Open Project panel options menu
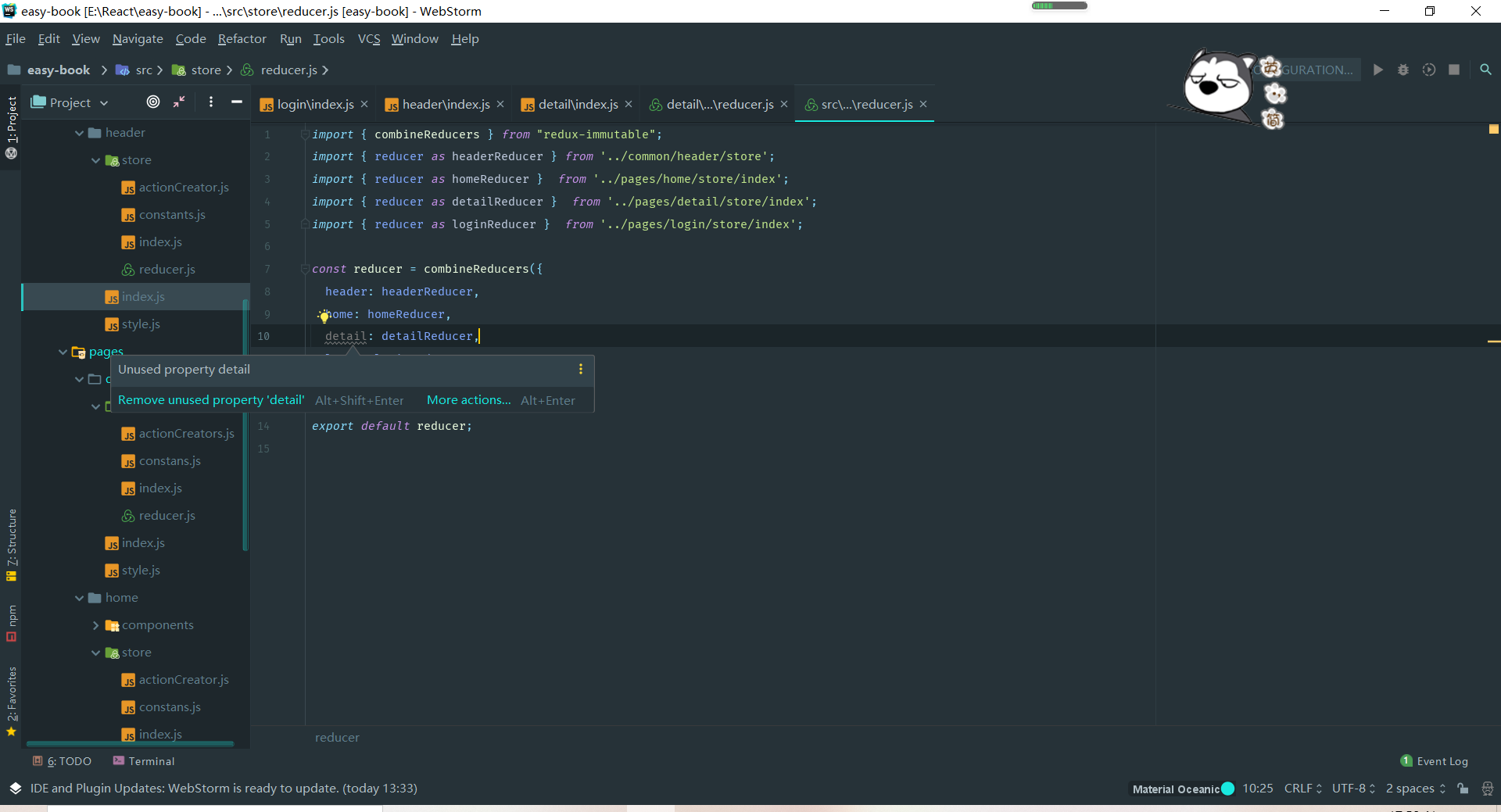This screenshot has height=812, width=1501. coord(211,102)
